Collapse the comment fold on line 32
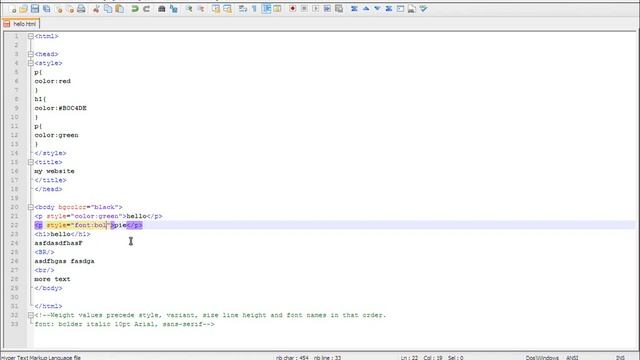Screen dimensions: 640x360 31,315
